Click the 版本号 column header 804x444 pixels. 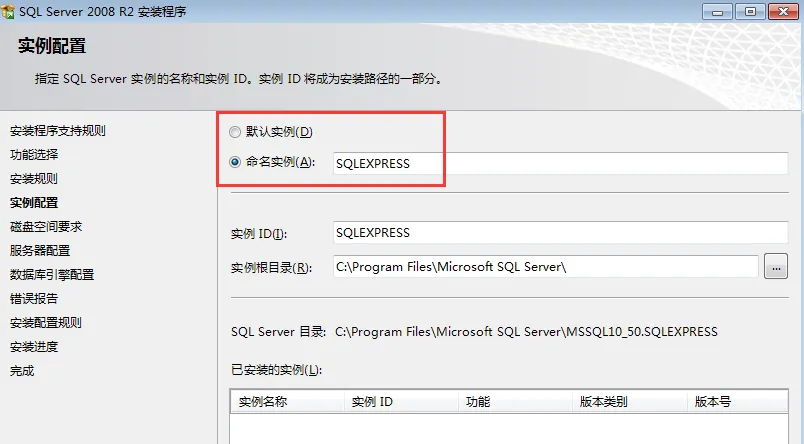click(737, 401)
